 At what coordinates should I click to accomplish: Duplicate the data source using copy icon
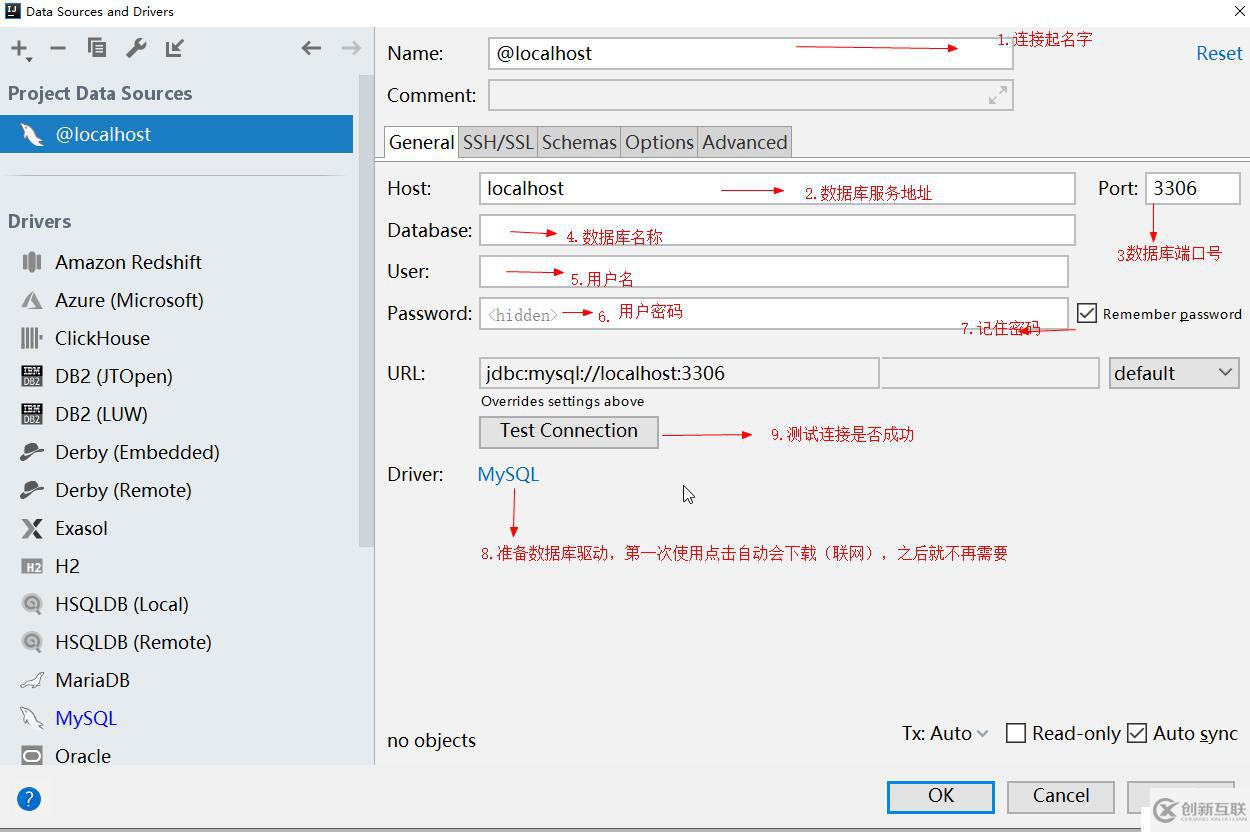(96, 48)
